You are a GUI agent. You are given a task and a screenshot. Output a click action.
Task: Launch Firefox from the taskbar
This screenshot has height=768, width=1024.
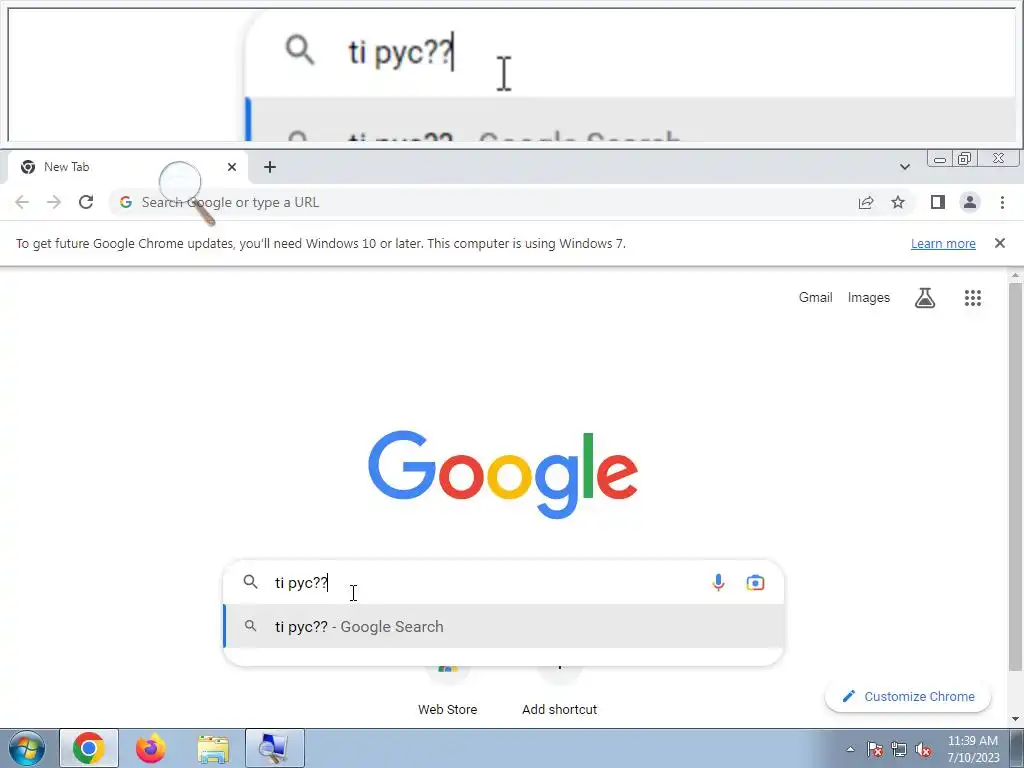[x=151, y=748]
